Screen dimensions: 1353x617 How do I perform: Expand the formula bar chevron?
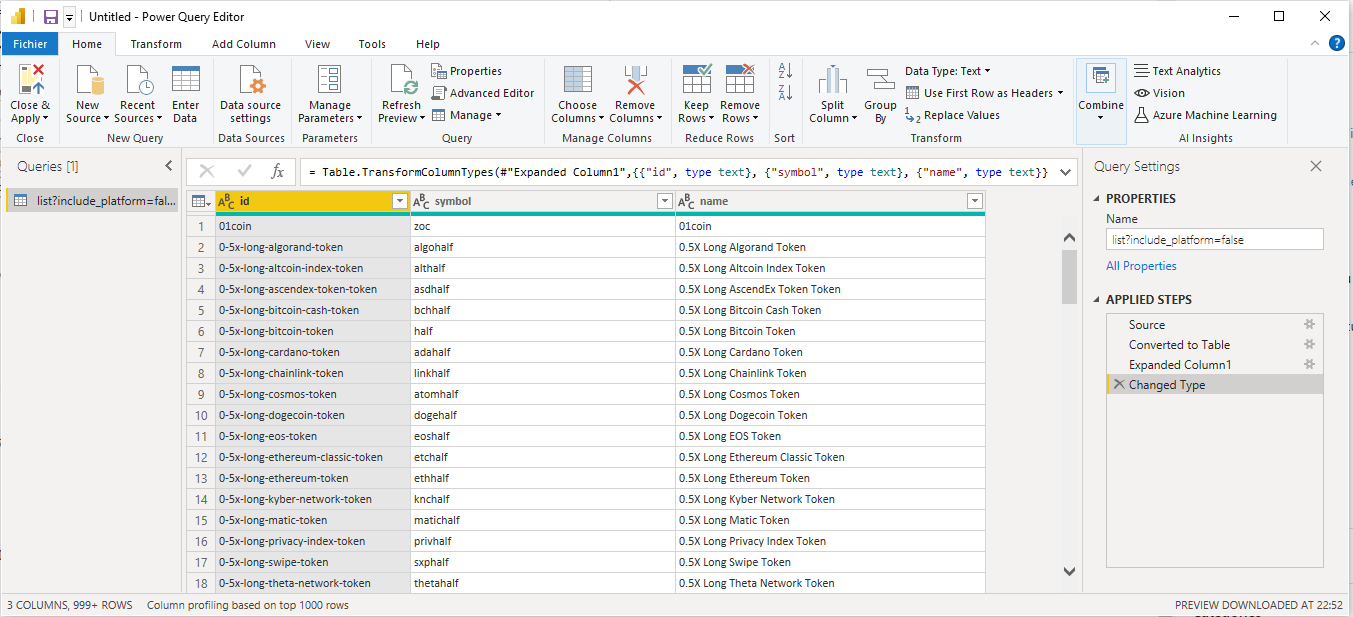click(x=1064, y=172)
